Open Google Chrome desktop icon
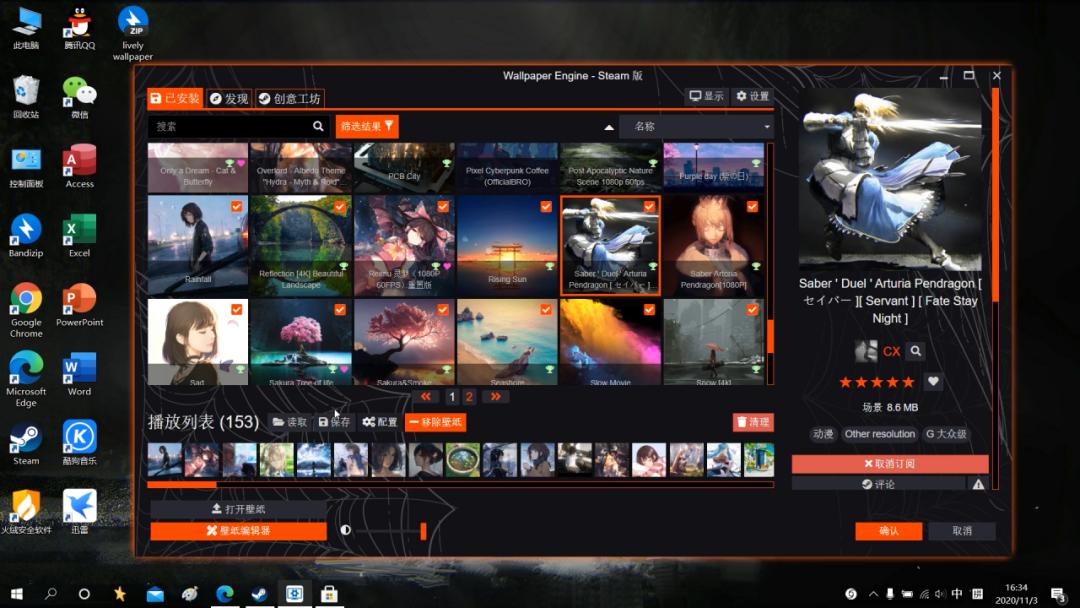The height and width of the screenshot is (608, 1080). 26,311
